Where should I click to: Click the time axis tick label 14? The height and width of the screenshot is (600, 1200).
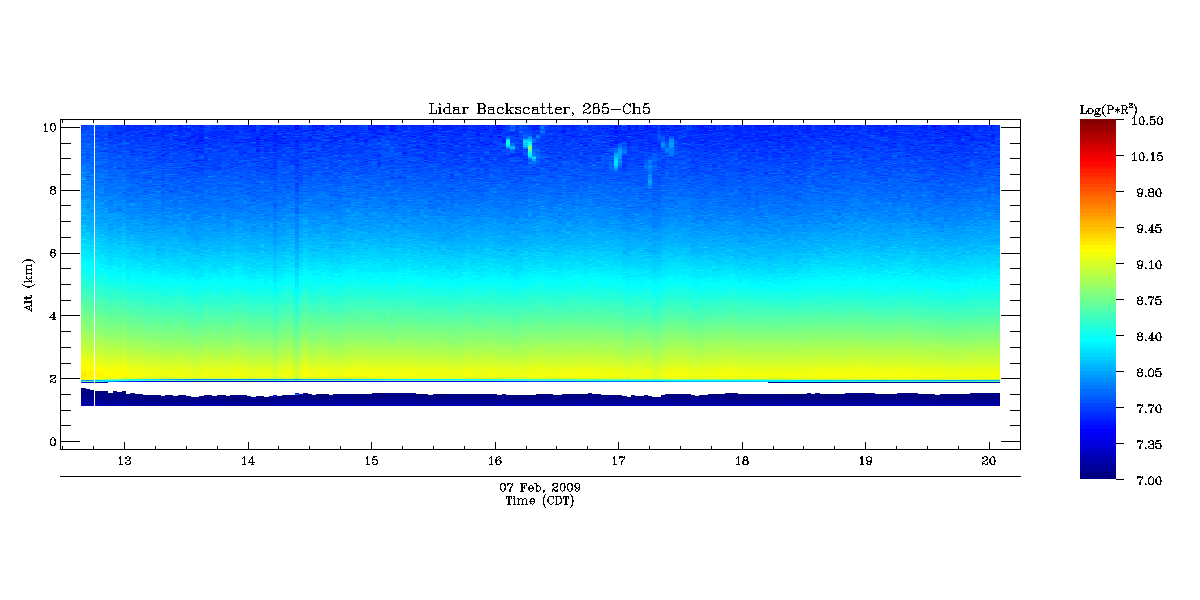pyautogui.click(x=248, y=461)
